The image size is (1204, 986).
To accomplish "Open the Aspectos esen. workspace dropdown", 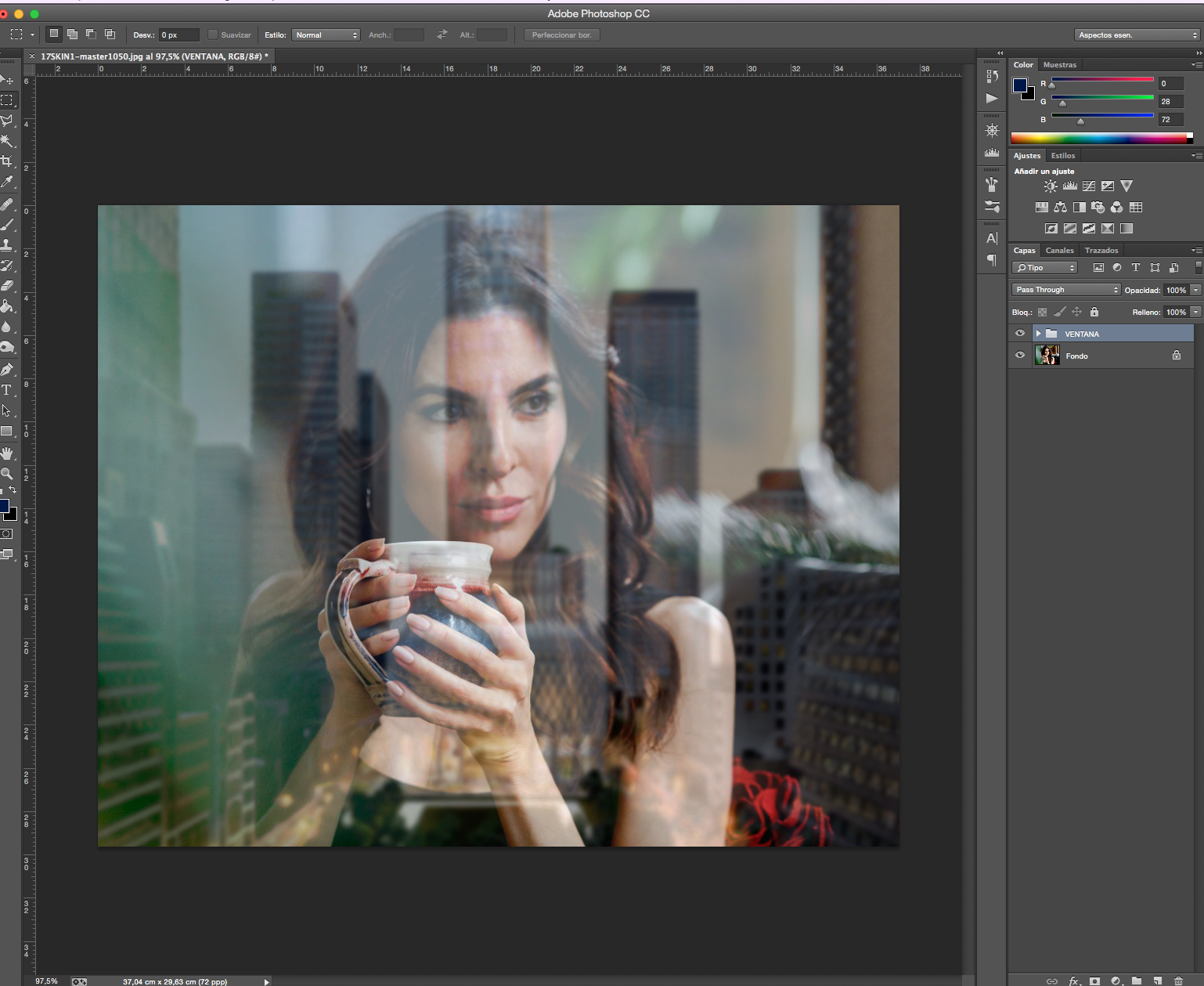I will 1137,34.
